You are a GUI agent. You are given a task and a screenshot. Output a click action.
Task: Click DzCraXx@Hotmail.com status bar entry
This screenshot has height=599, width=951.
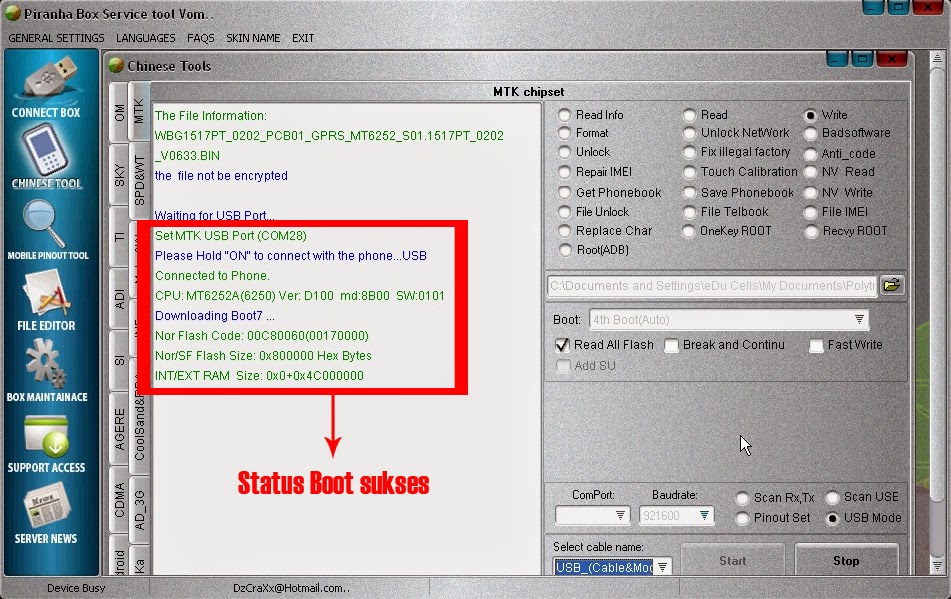click(292, 588)
